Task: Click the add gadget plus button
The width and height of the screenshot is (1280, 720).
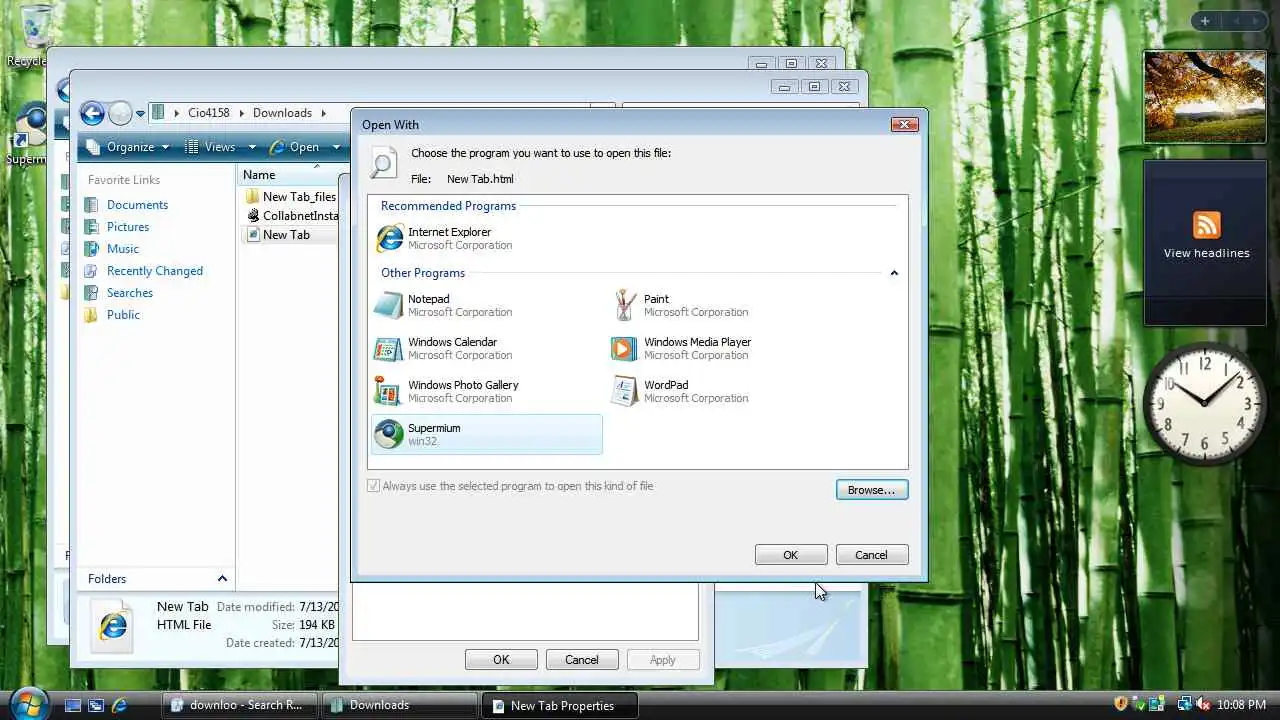Action: (1205, 21)
